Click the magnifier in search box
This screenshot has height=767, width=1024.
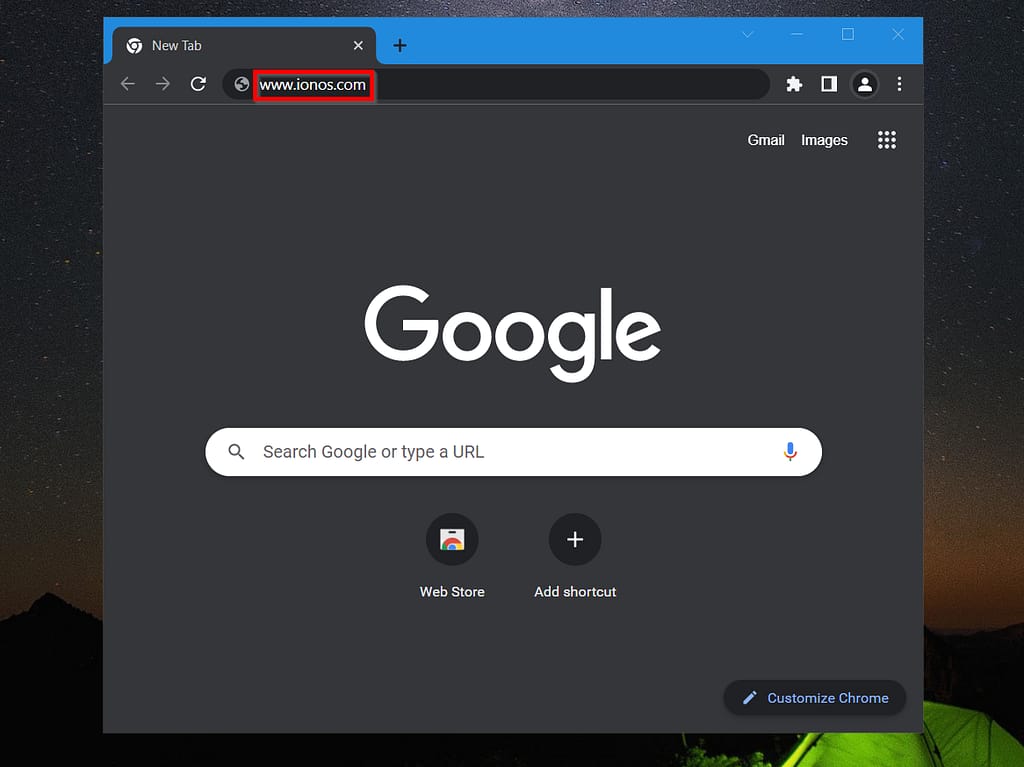pos(236,451)
